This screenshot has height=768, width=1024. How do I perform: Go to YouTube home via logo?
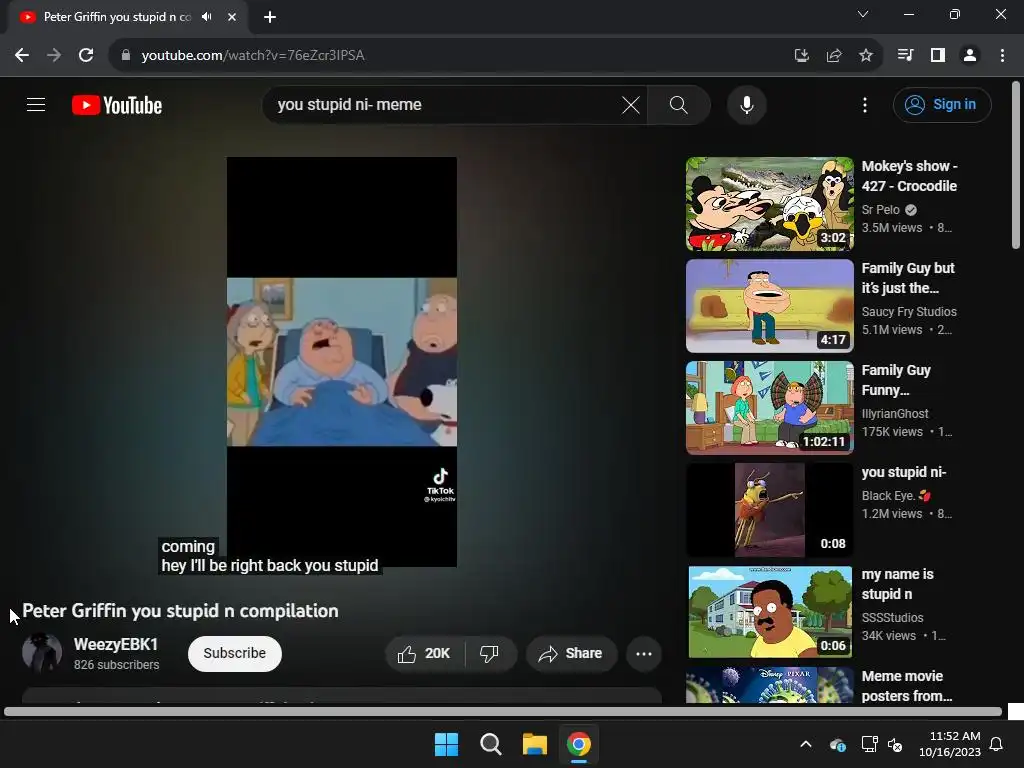pyautogui.click(x=117, y=105)
